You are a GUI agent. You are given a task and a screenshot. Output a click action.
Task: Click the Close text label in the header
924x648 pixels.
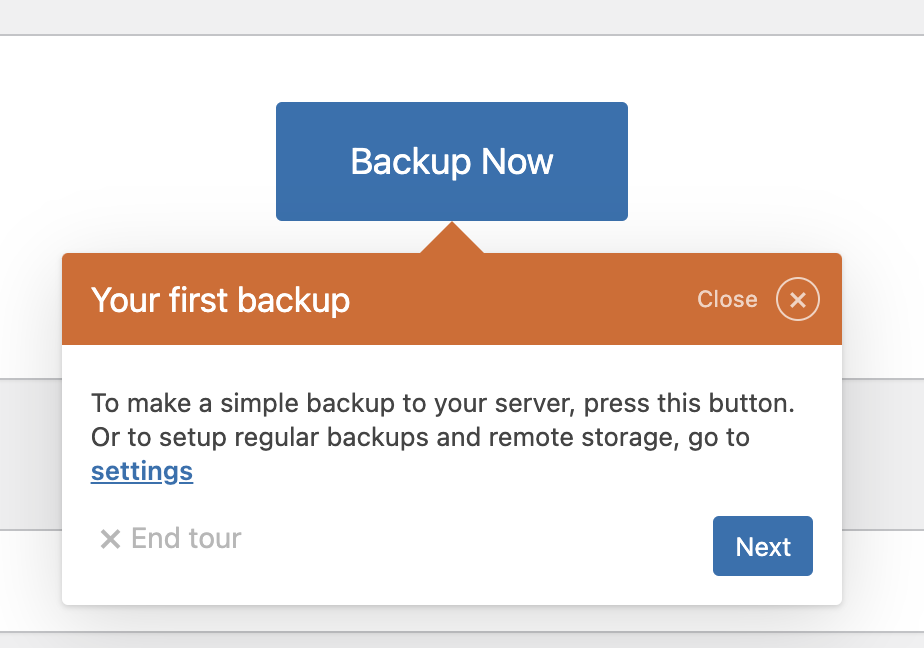pos(727,299)
